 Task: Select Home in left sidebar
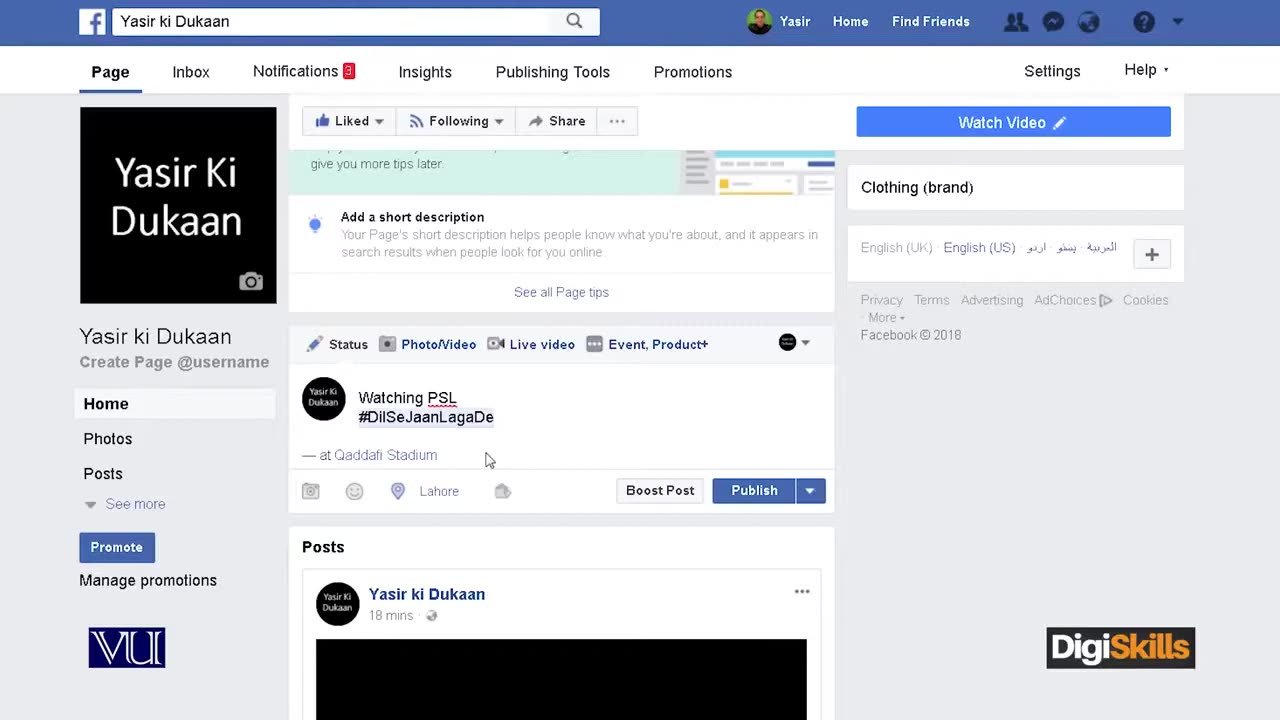(175, 404)
